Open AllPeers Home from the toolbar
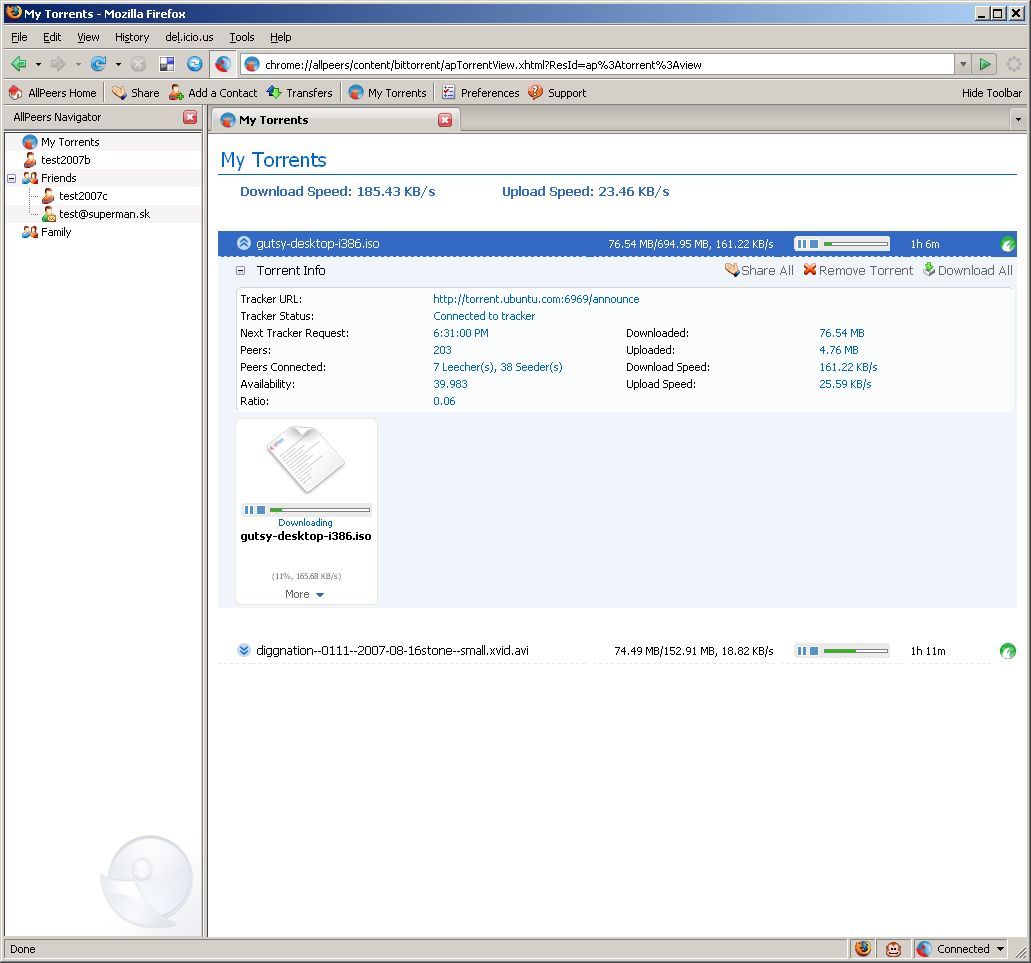Viewport: 1031px width, 963px height. [x=53, y=93]
